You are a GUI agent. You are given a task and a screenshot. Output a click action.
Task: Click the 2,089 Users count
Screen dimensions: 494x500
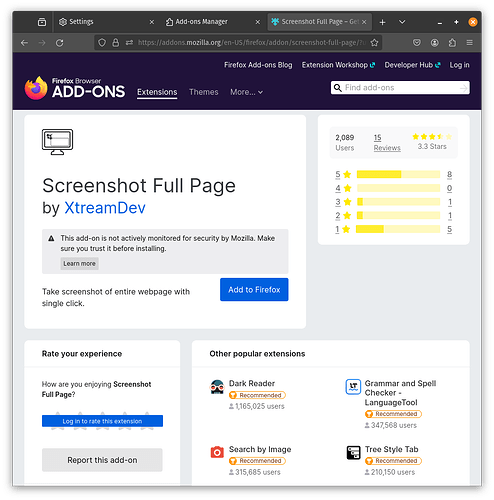click(x=345, y=143)
